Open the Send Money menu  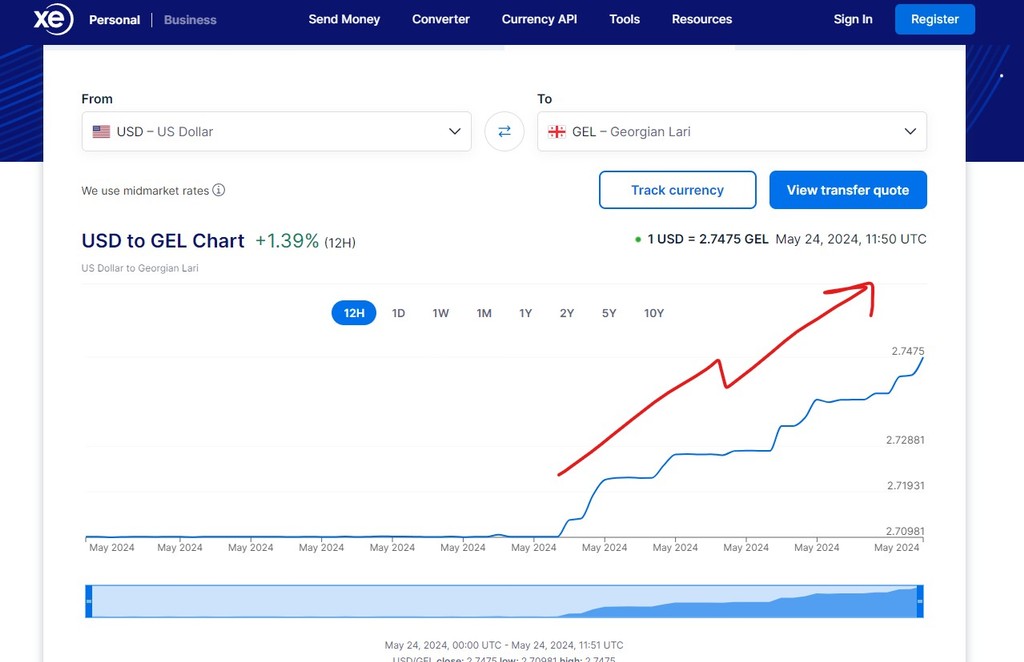point(344,19)
